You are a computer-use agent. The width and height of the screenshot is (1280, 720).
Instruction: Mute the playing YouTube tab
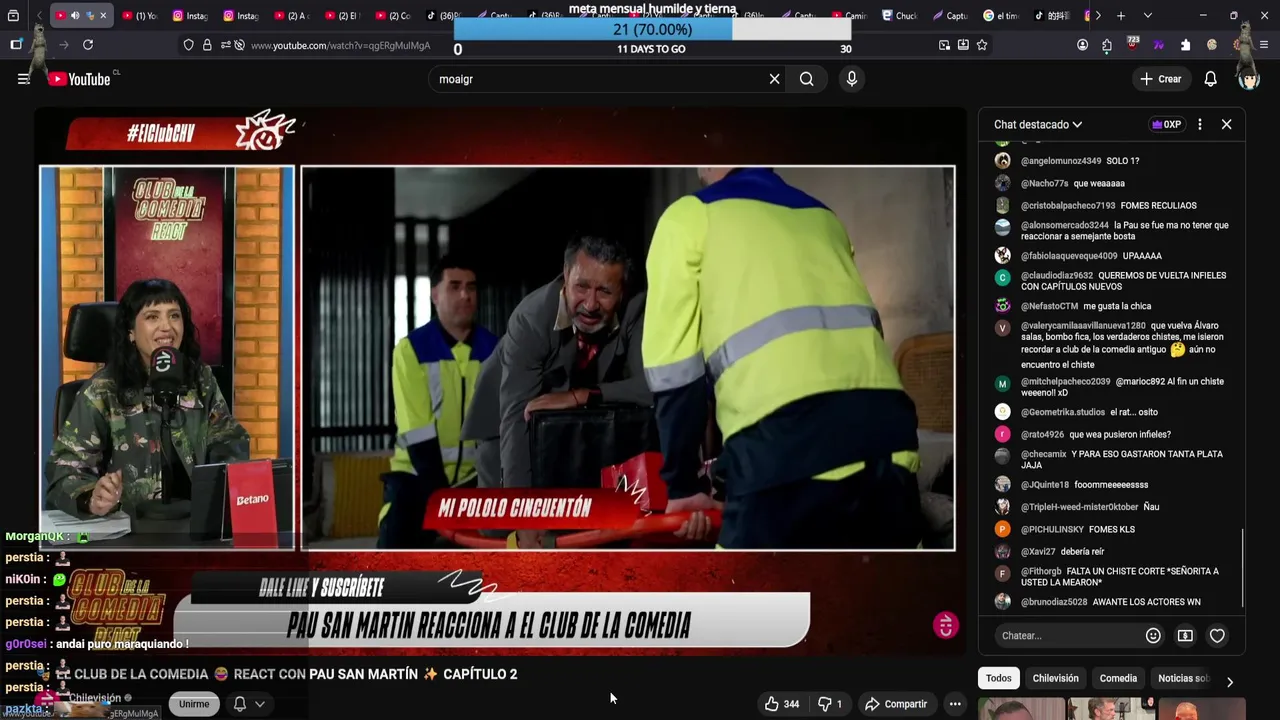75,15
